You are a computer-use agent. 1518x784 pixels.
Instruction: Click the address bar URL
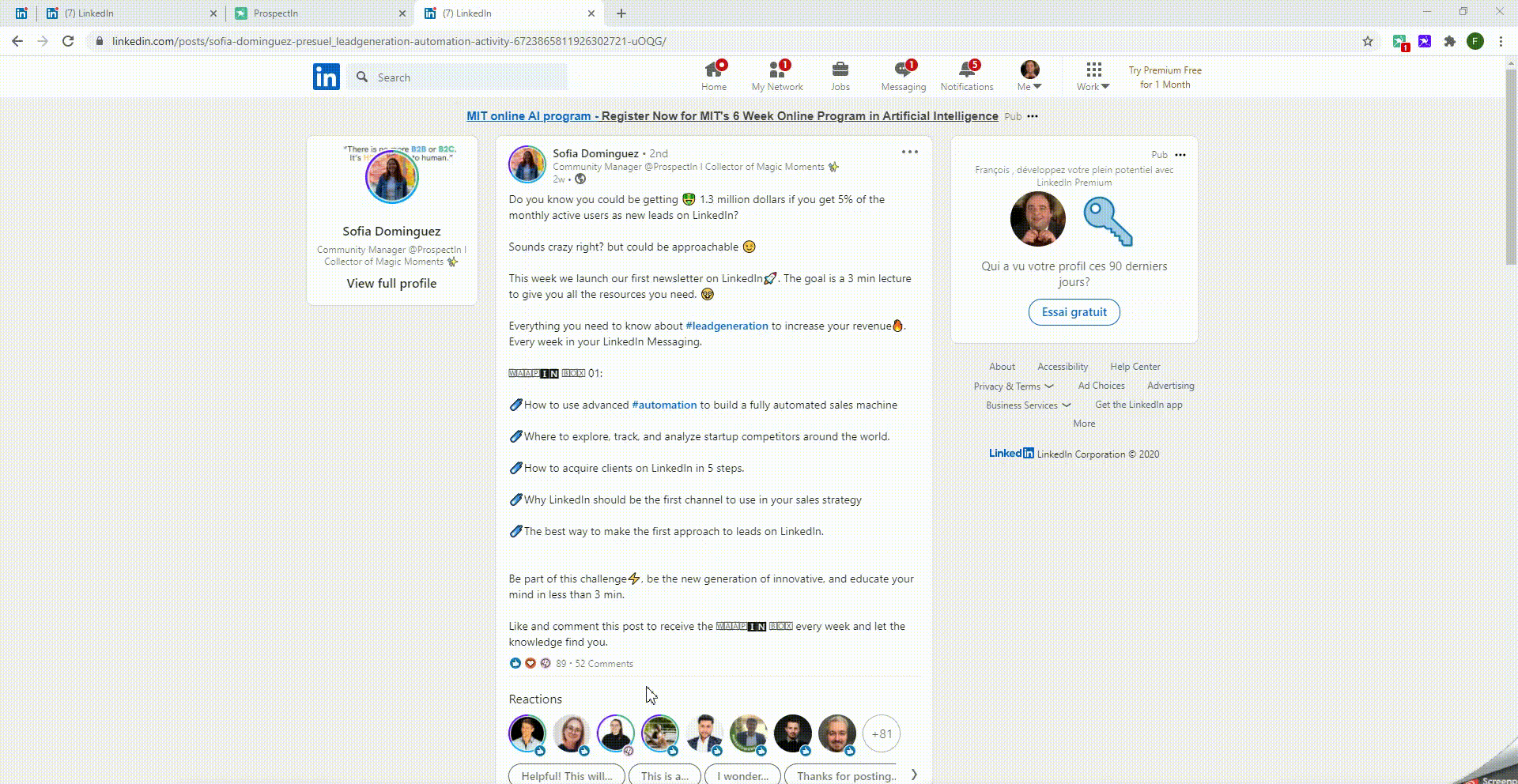pos(389,41)
